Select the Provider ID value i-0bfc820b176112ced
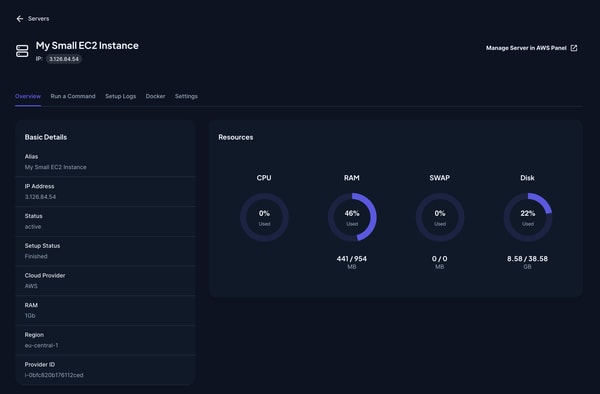Viewport: 600px width, 394px height. [x=54, y=375]
